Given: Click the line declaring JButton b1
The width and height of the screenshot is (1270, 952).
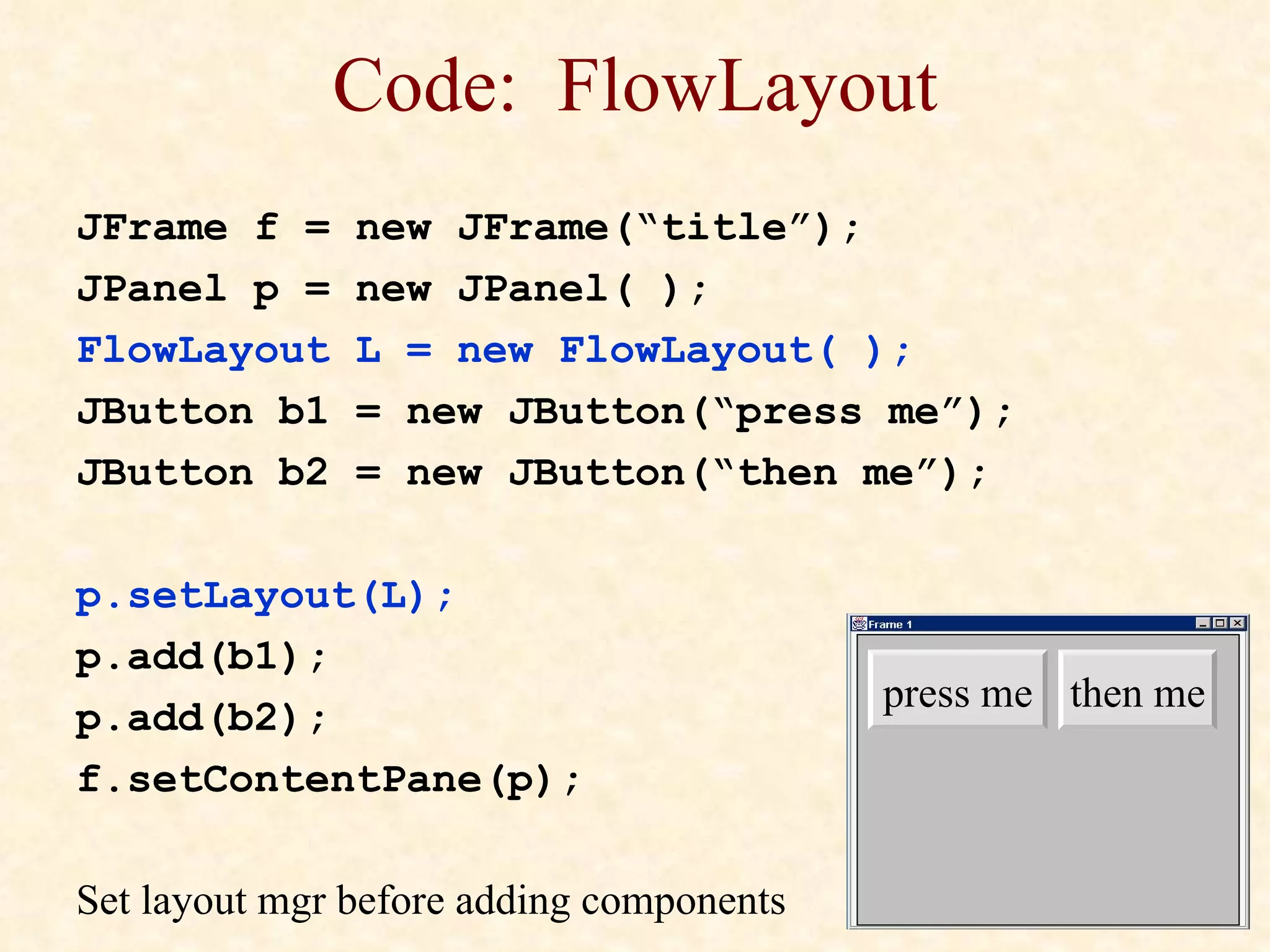Looking at the screenshot, I should point(544,413).
